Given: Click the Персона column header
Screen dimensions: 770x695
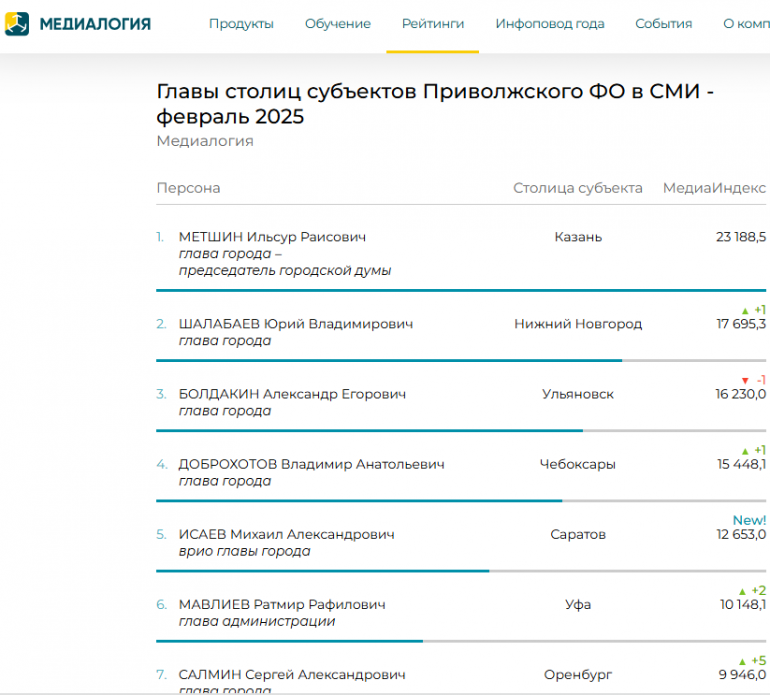Looking at the screenshot, I should [x=188, y=188].
